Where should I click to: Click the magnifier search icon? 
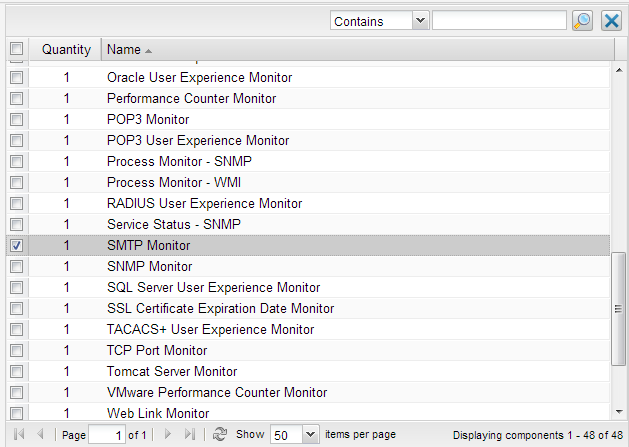[x=582, y=21]
